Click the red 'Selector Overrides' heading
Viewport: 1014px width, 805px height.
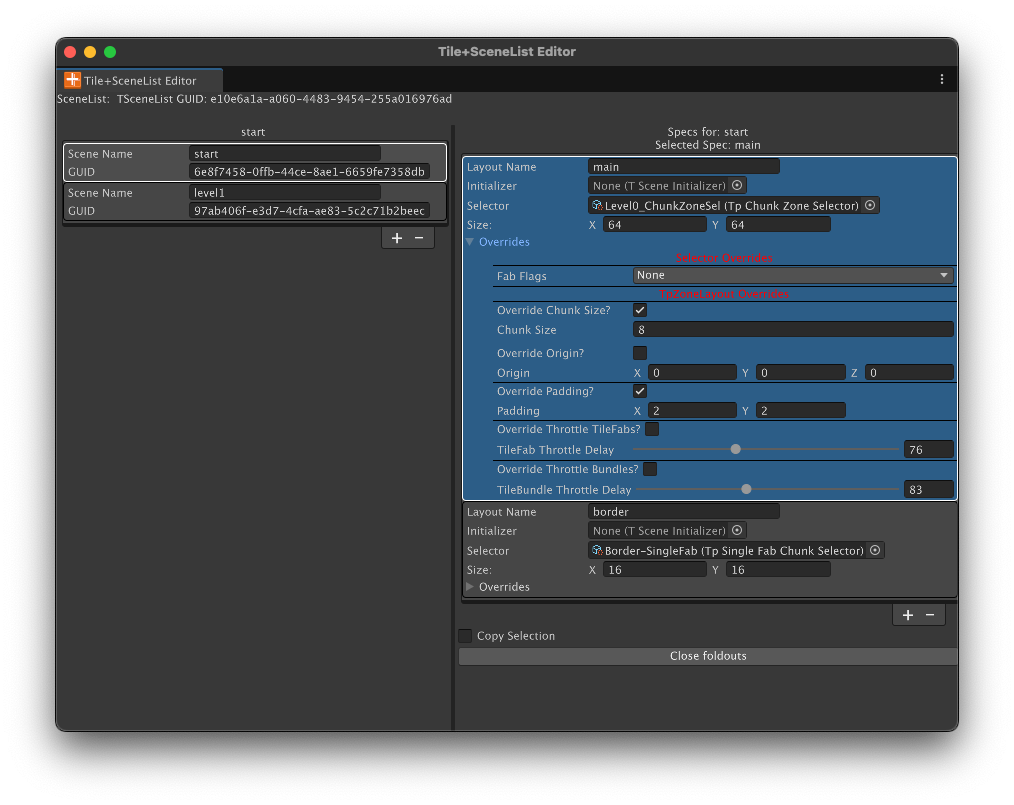(x=724, y=258)
